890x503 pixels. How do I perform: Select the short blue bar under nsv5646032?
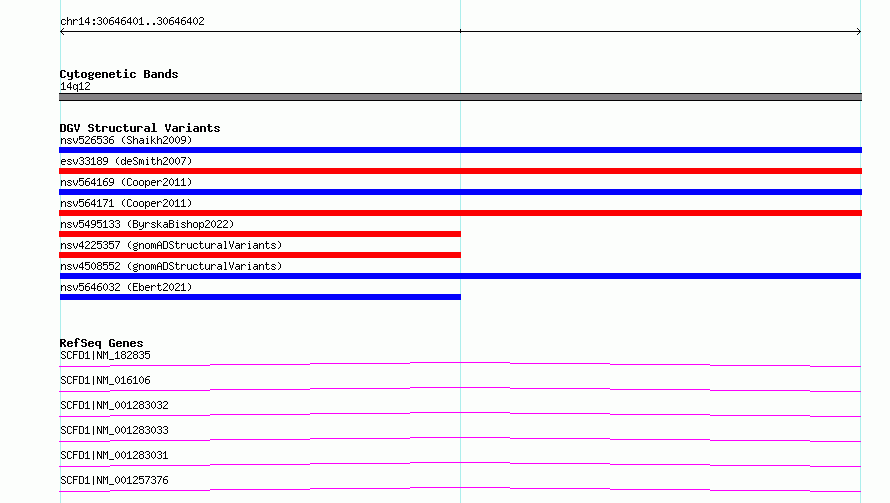tap(260, 297)
